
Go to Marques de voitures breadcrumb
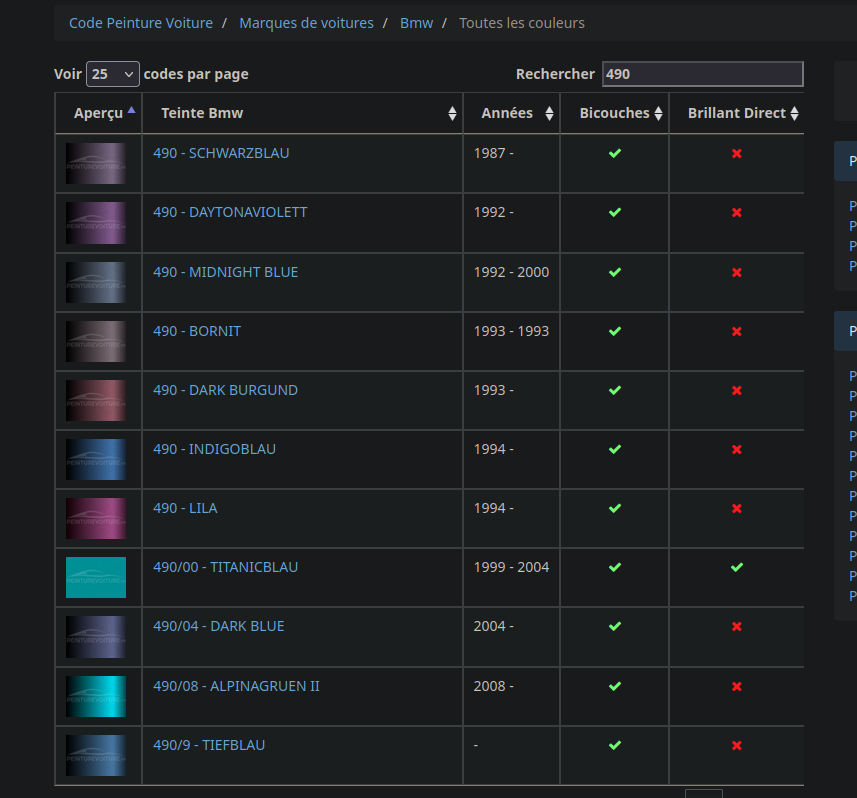click(x=307, y=23)
